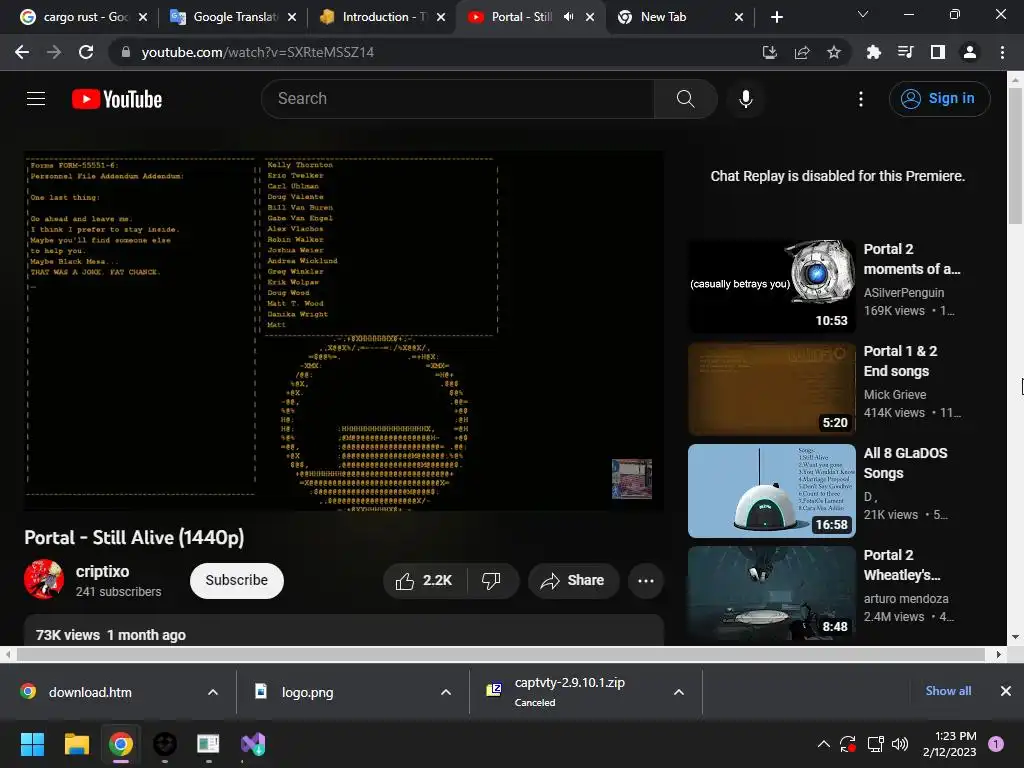Open criptixo channel avatar
This screenshot has height=768, width=1024.
44,579
